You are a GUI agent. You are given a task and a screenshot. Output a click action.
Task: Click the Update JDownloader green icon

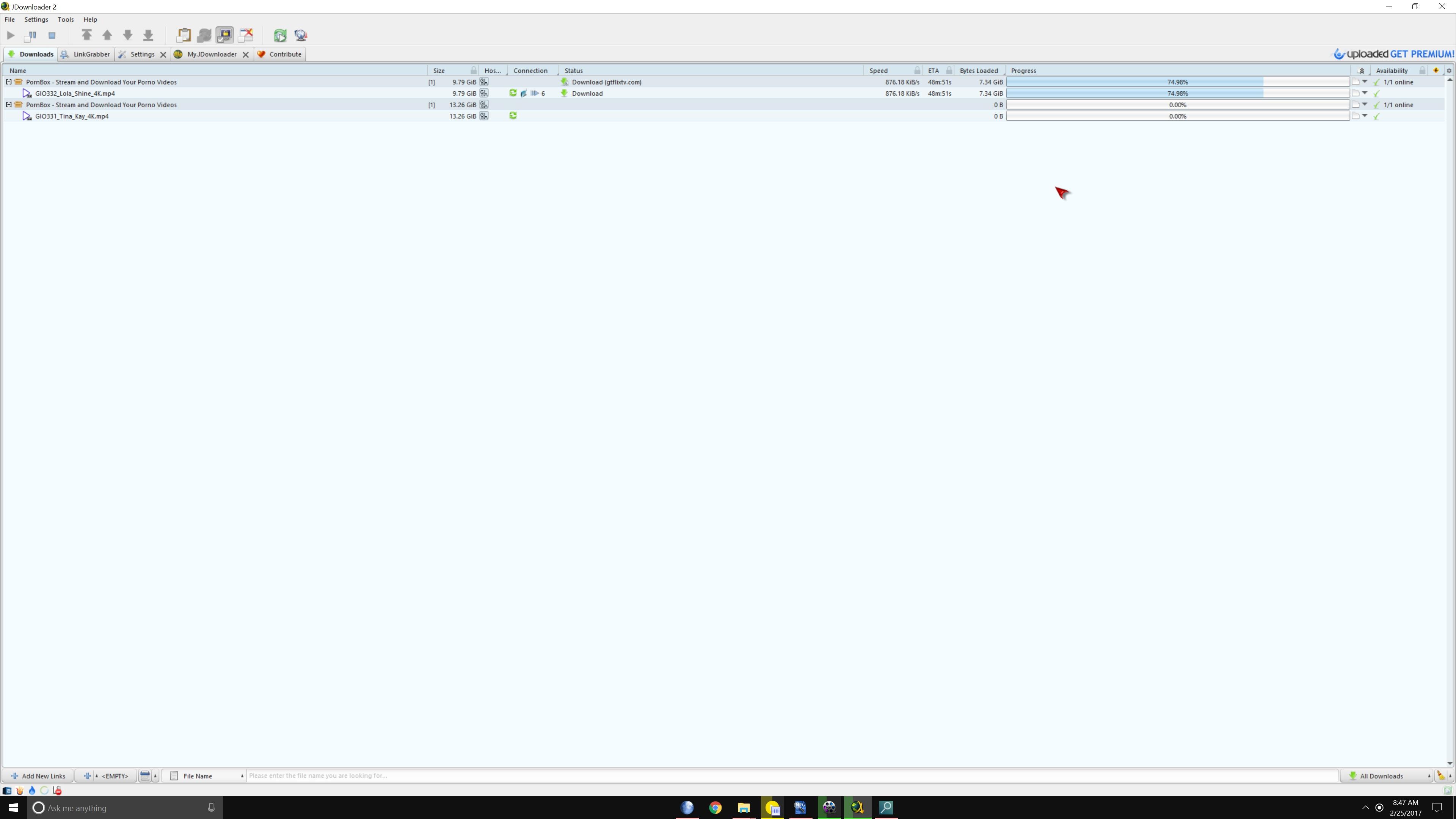click(280, 35)
